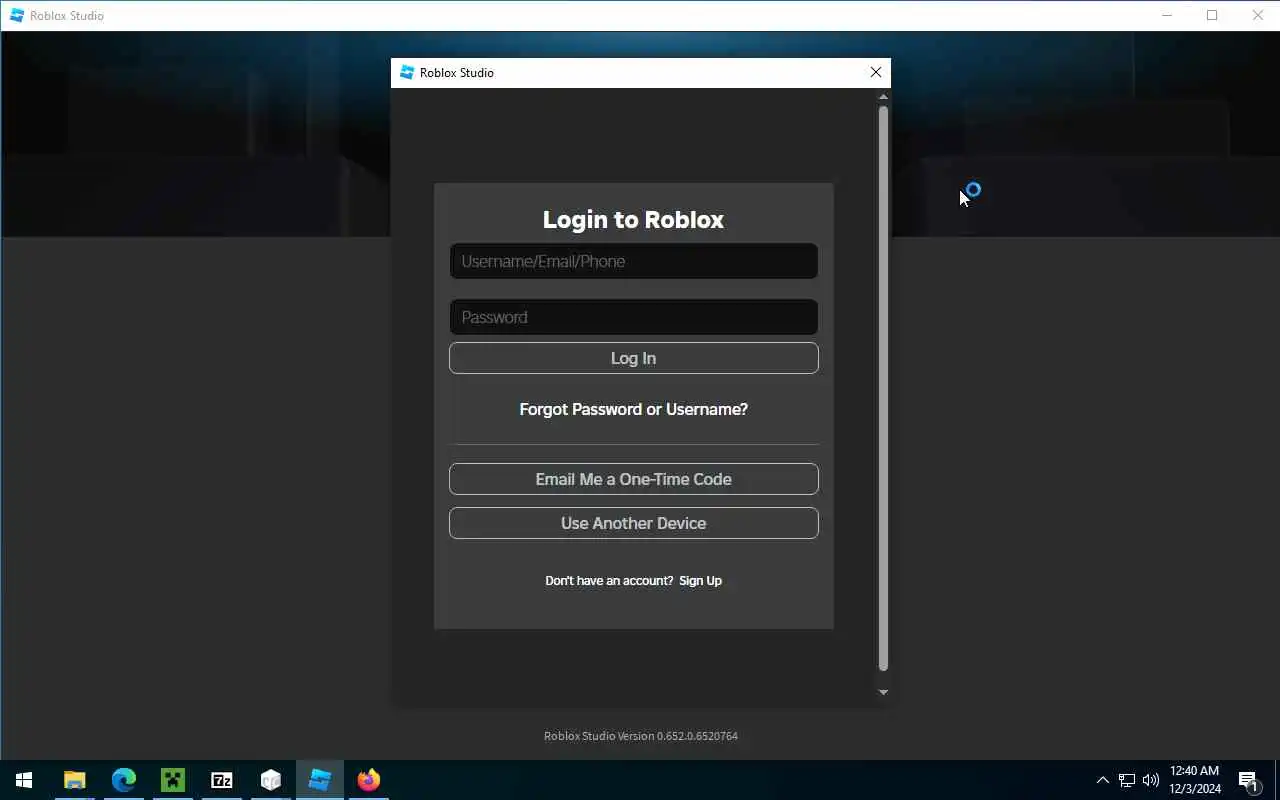Open the notification center icon
Viewport: 1280px width, 800px height.
(1248, 780)
